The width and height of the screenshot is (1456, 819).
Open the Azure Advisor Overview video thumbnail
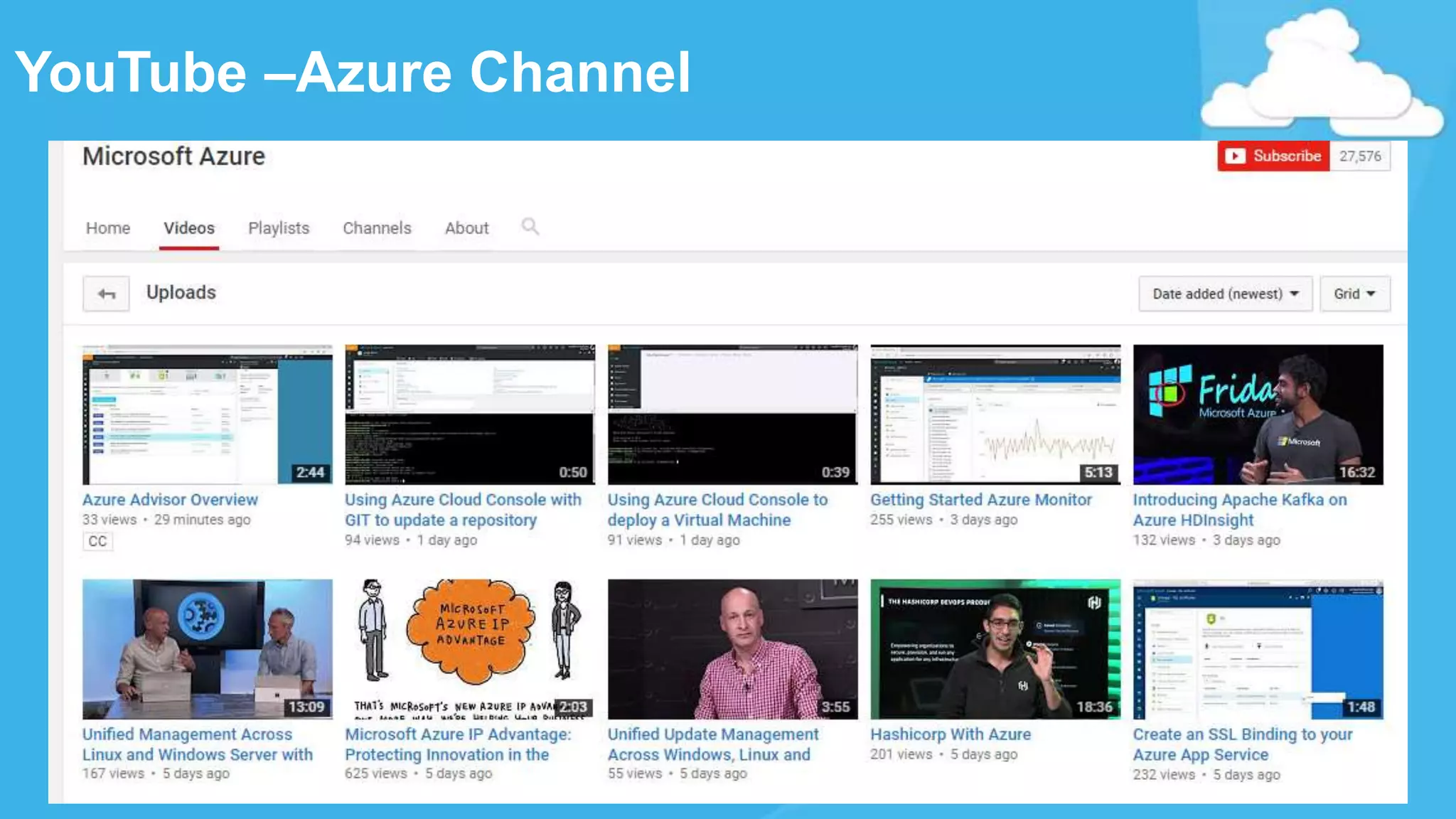(207, 414)
